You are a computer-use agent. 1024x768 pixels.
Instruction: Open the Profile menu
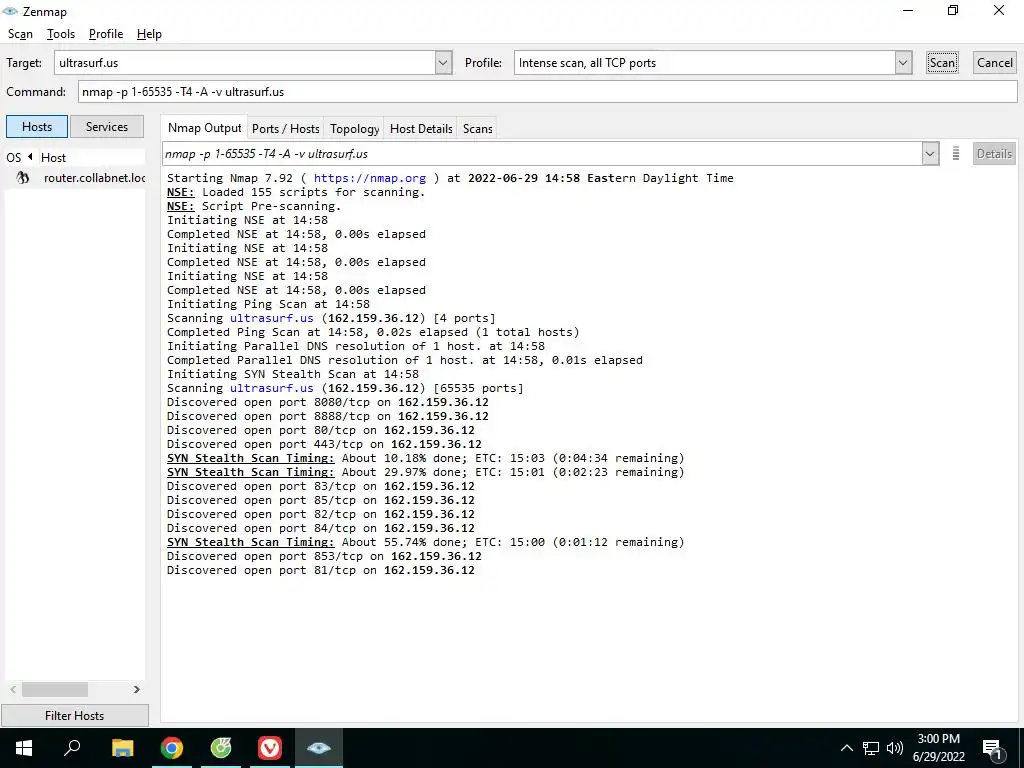[106, 34]
